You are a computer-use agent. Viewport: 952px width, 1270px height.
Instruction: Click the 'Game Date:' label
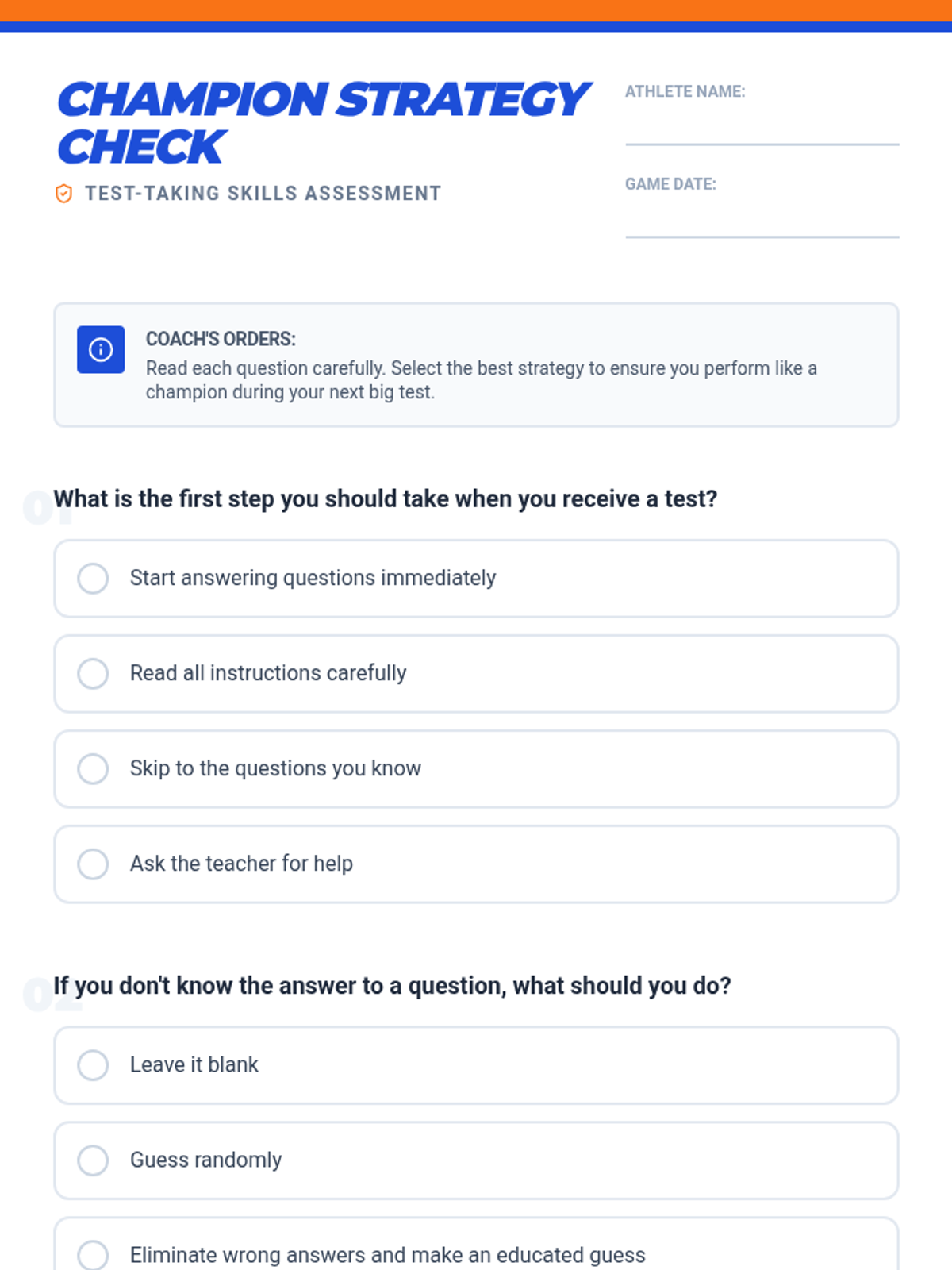tap(670, 184)
